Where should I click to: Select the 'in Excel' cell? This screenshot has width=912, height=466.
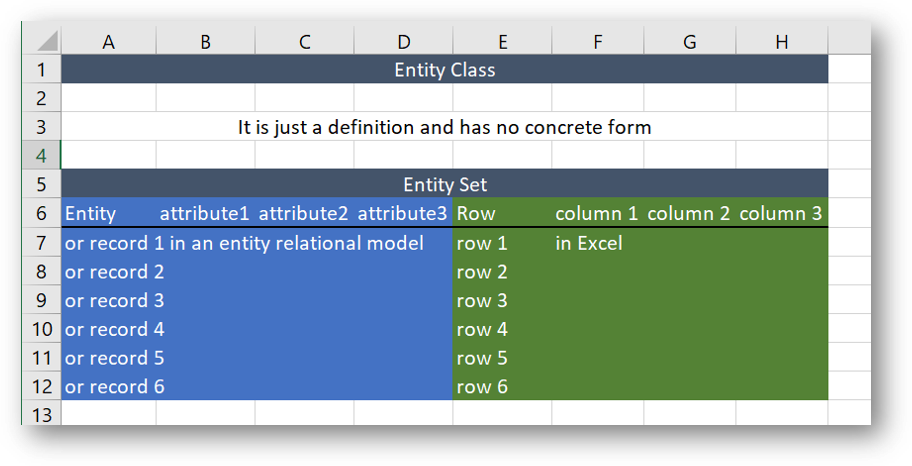[x=597, y=243]
